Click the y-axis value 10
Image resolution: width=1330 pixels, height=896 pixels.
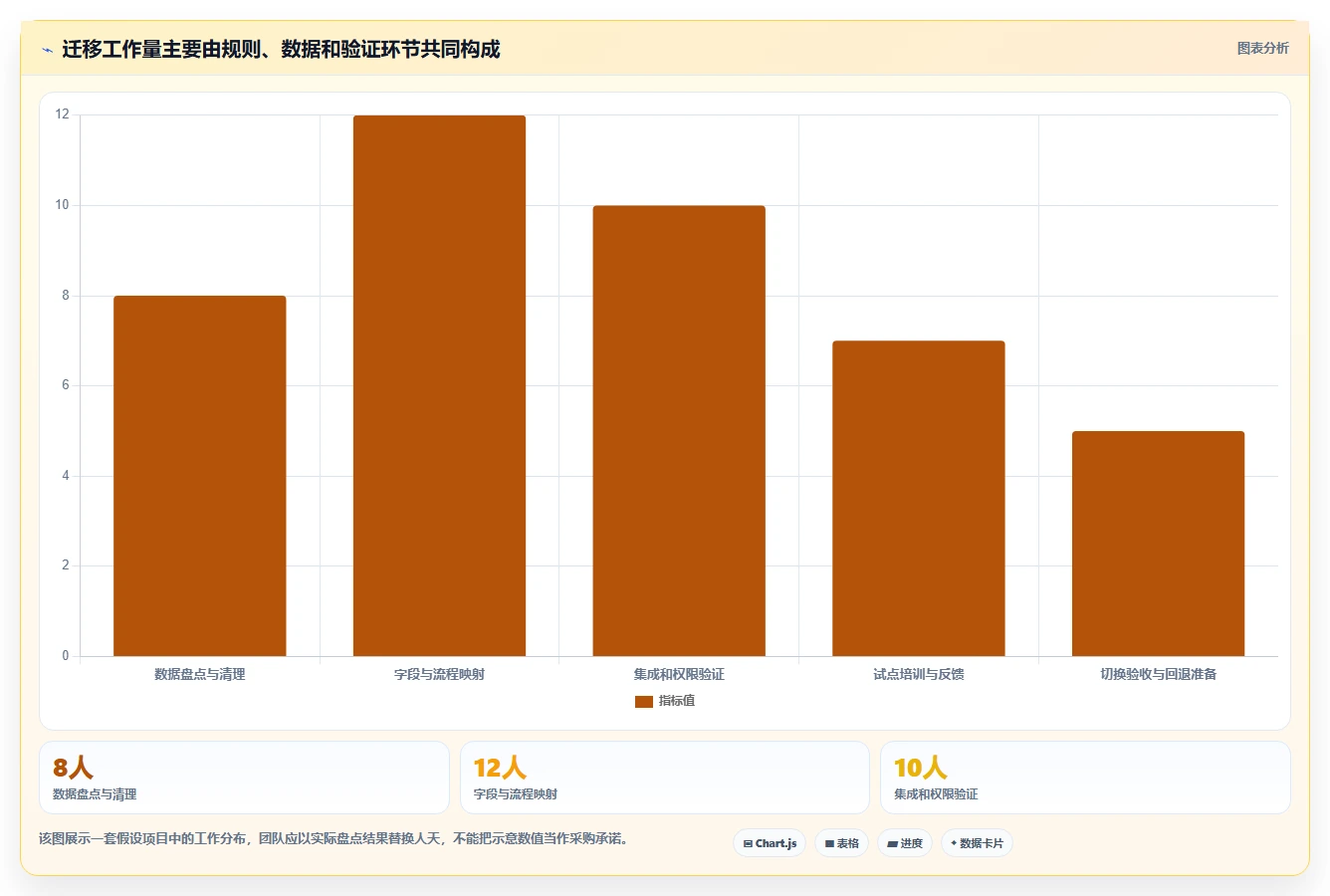click(x=63, y=205)
